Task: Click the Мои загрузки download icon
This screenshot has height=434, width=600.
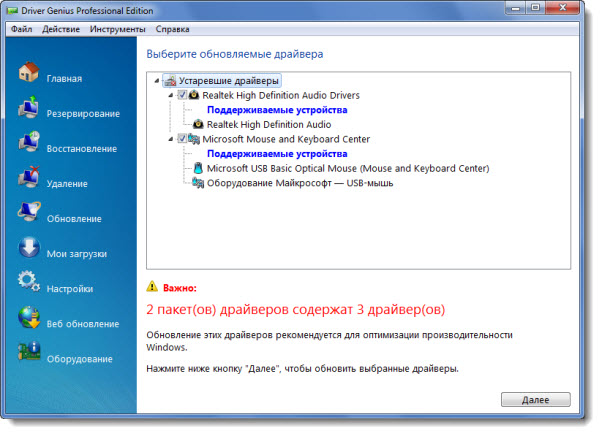Action: 29,247
